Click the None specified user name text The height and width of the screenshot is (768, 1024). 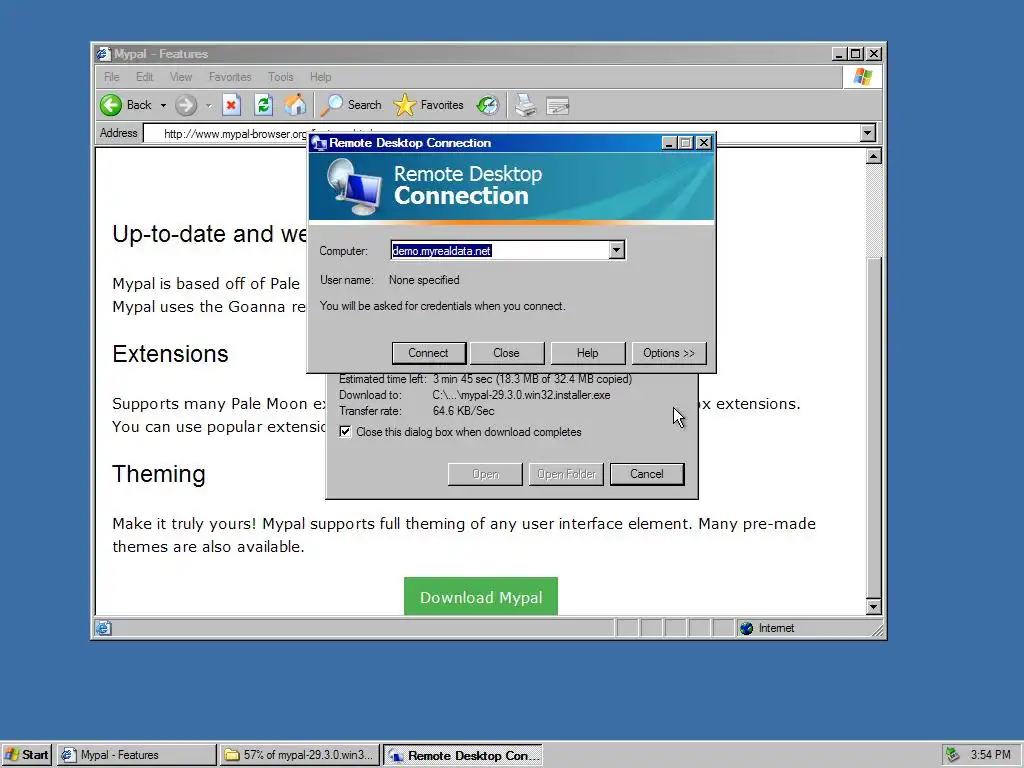pyautogui.click(x=424, y=280)
